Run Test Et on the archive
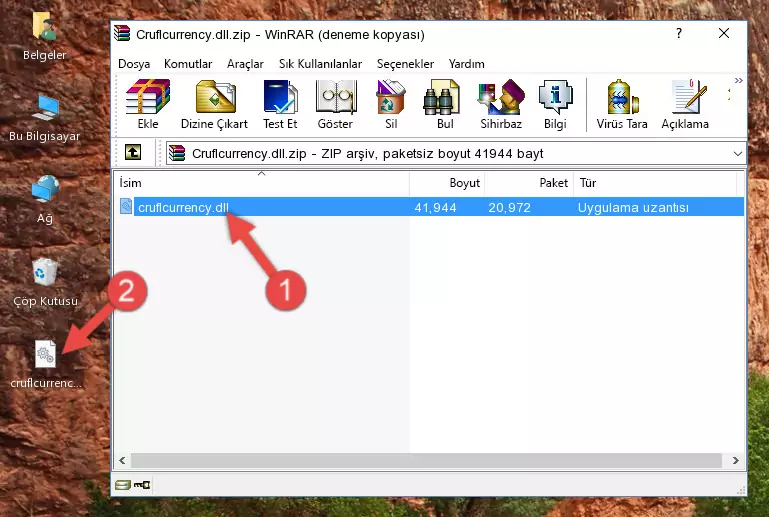 [280, 104]
